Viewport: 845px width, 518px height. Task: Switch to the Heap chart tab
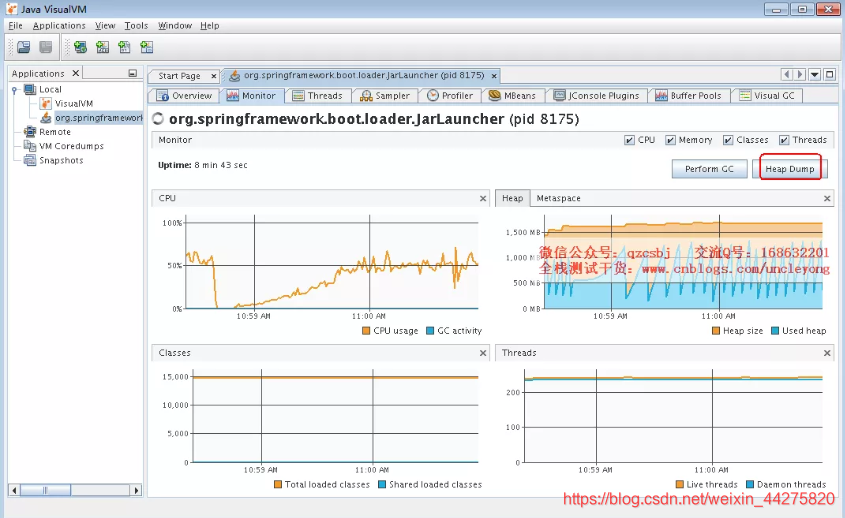click(512, 198)
